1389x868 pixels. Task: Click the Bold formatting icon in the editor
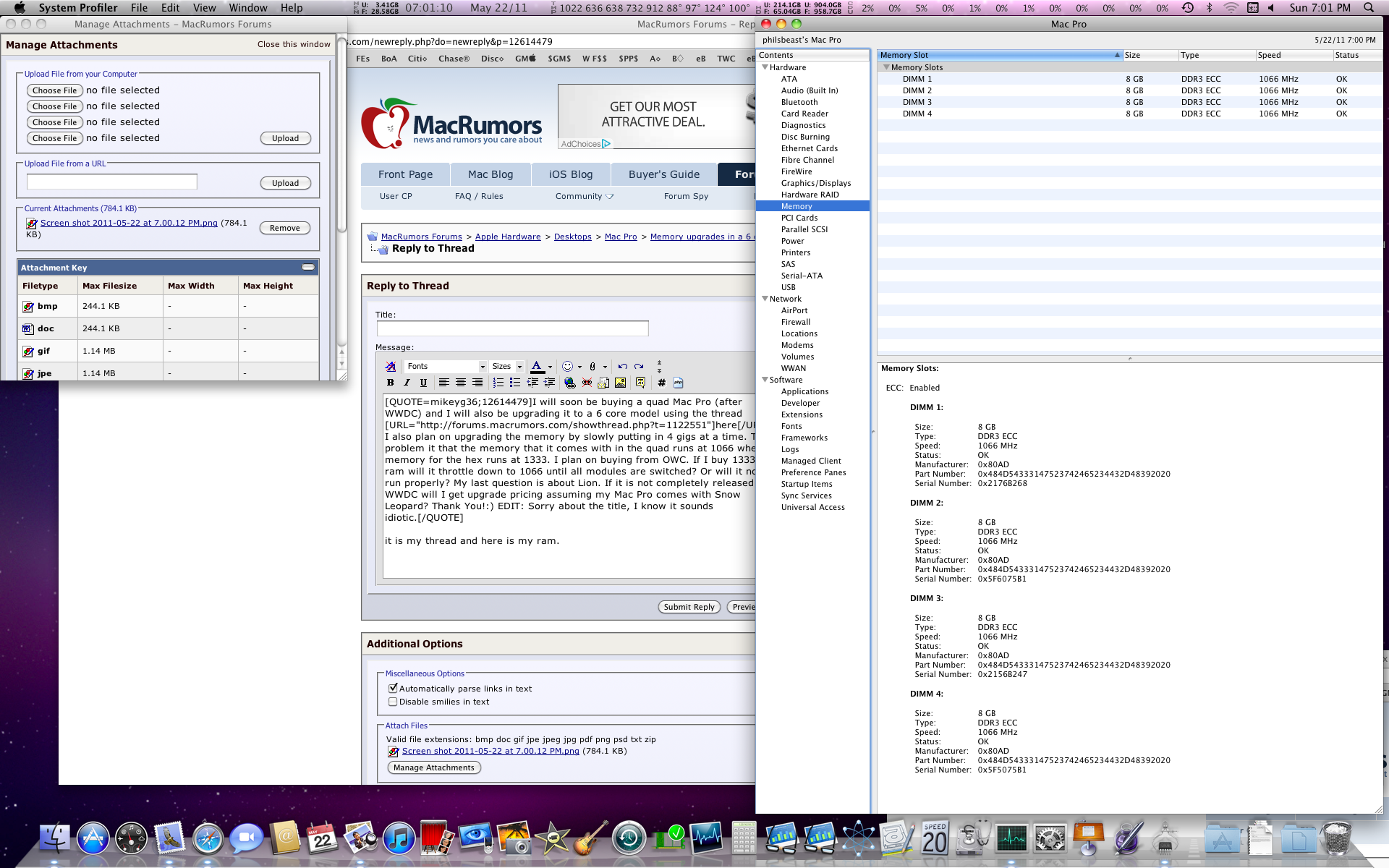[391, 383]
